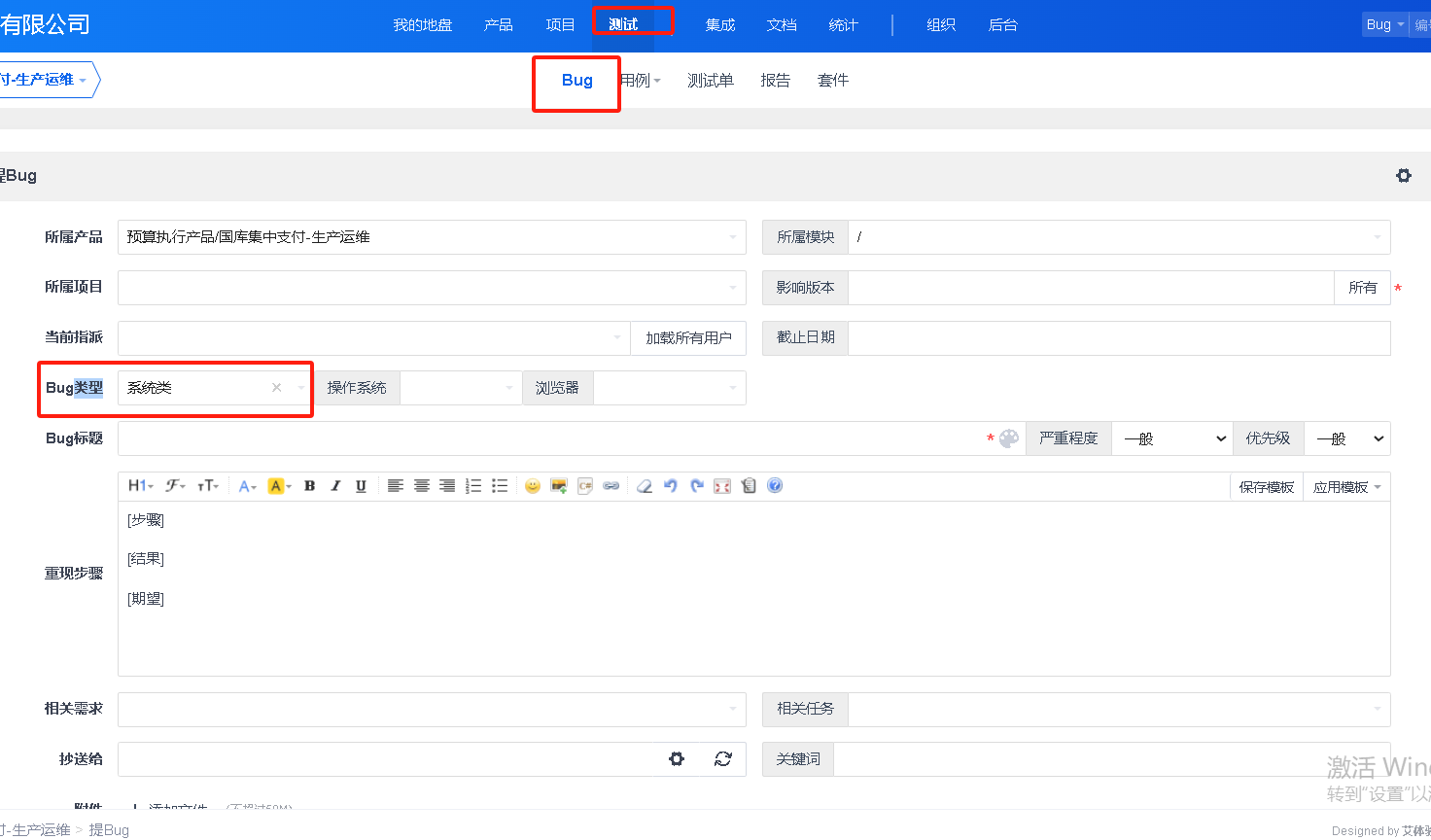
Task: Apply italic formatting in the editor
Action: [335, 486]
